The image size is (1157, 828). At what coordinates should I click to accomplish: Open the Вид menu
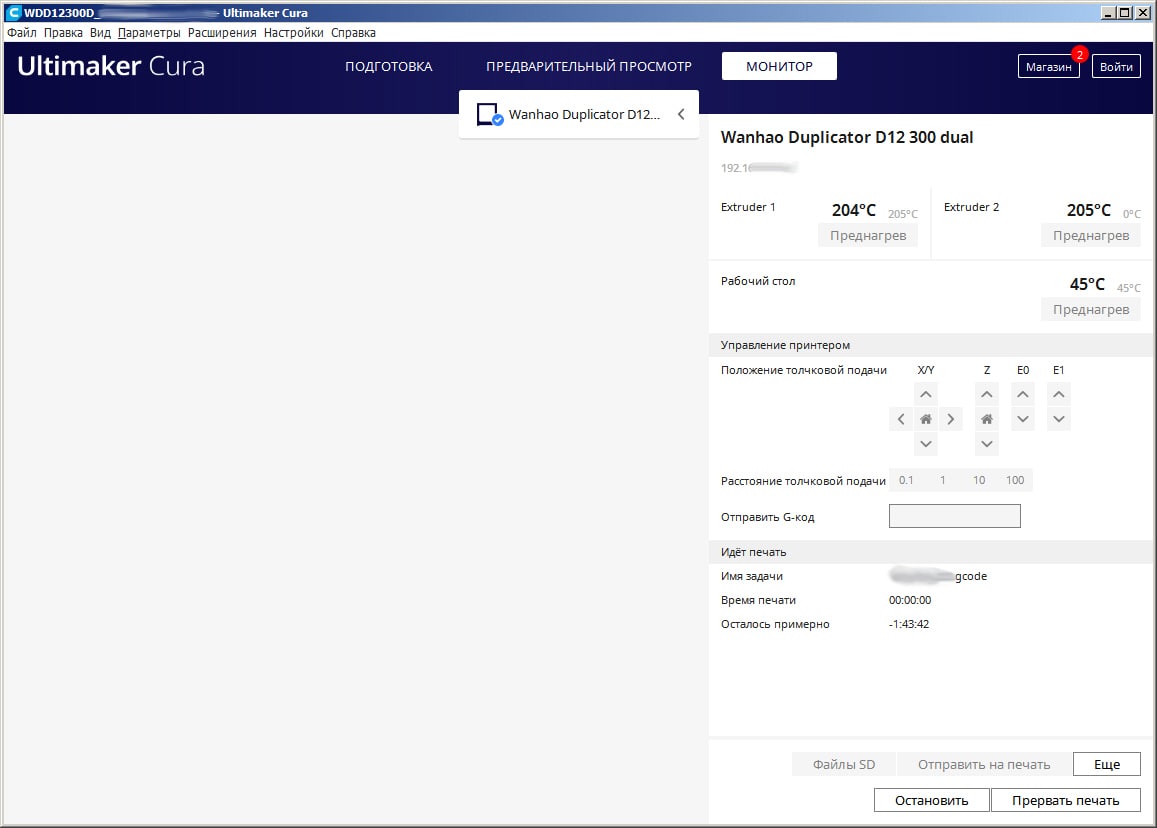[x=100, y=32]
